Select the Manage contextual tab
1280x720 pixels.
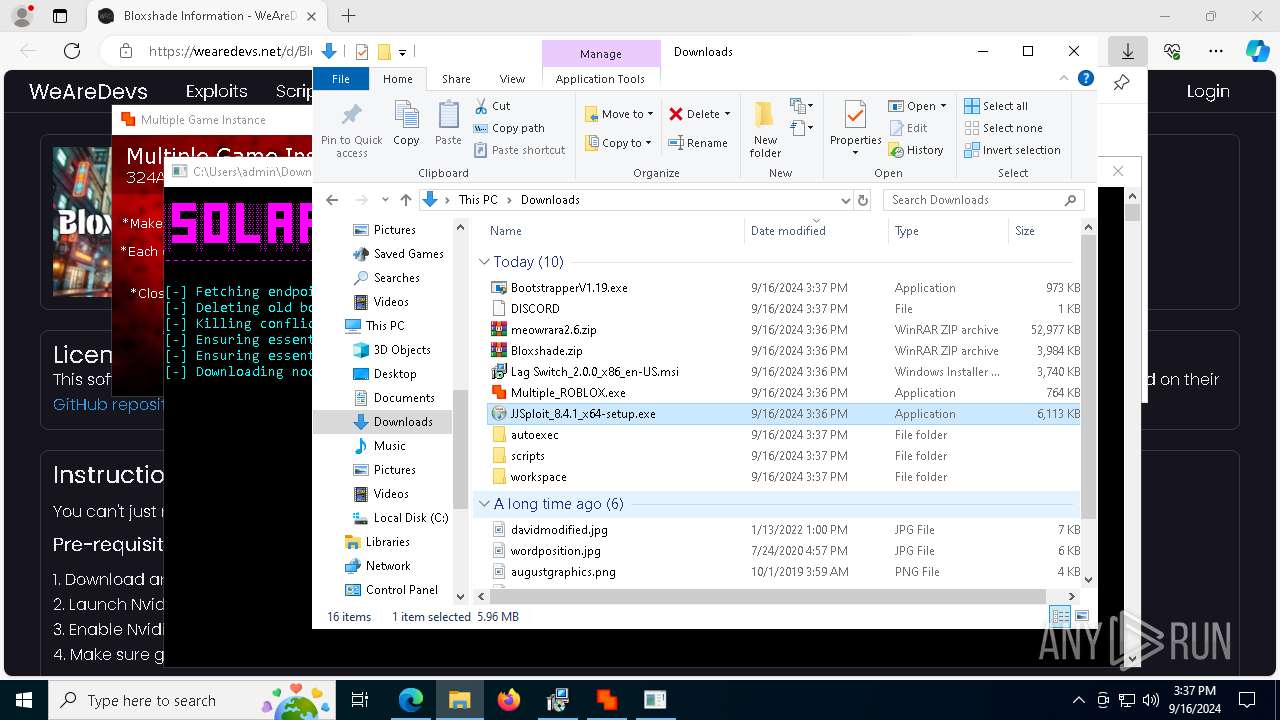(601, 54)
